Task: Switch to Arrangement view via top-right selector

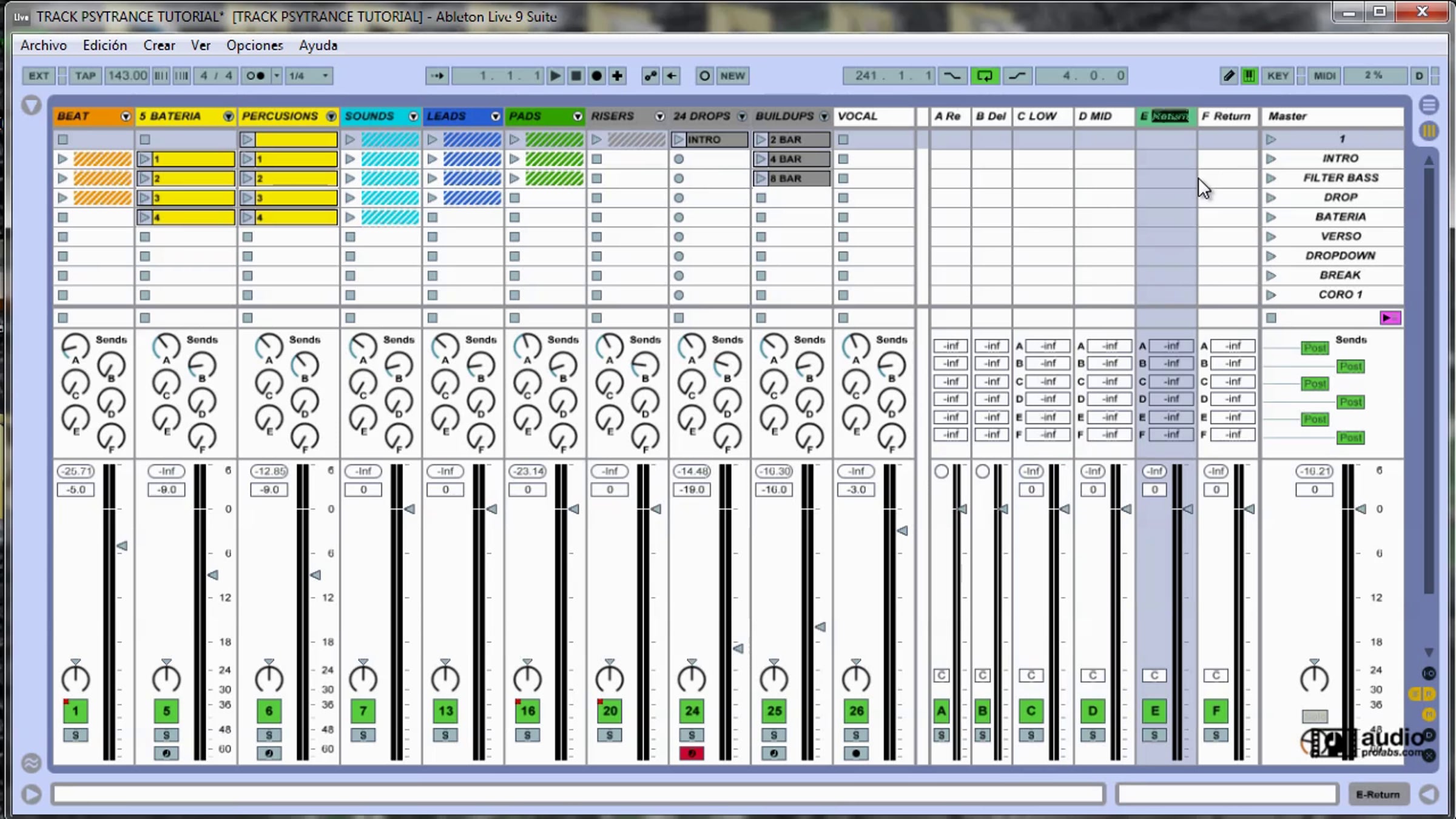Action: tap(1429, 106)
